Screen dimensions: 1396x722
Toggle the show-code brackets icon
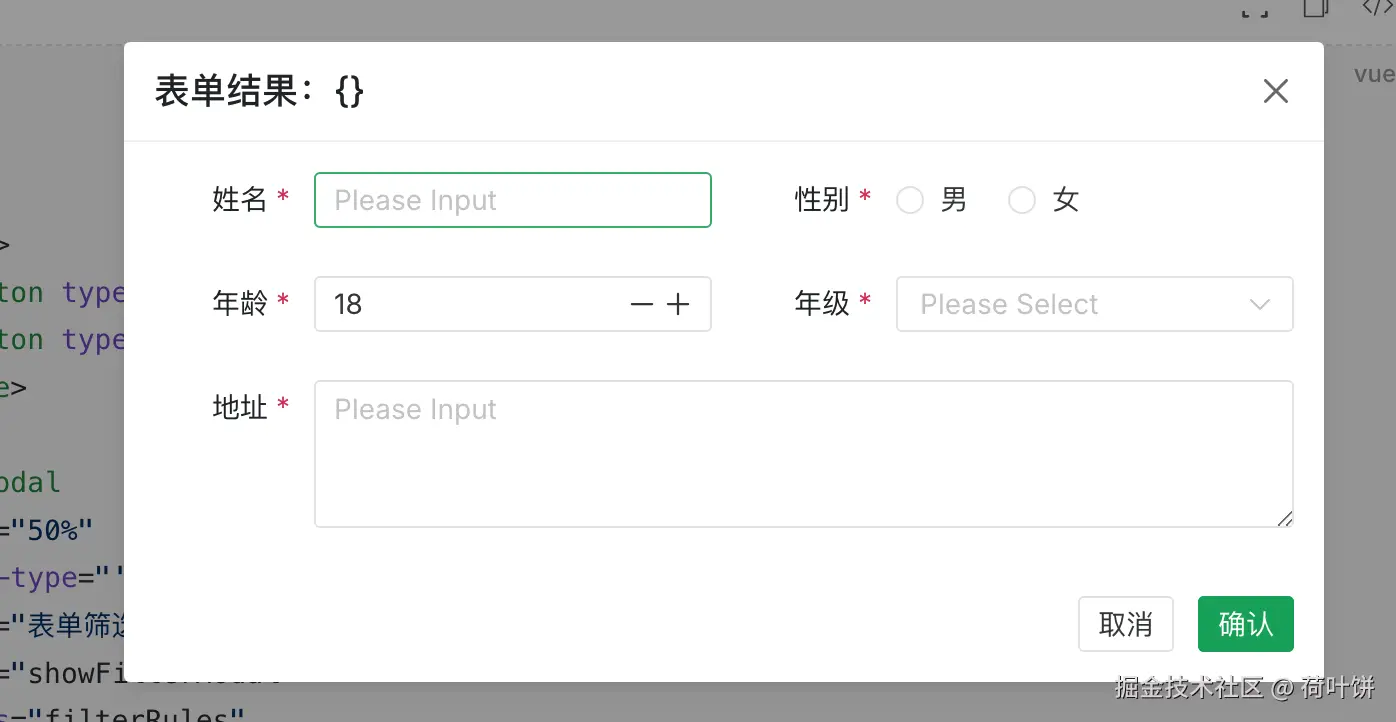pyautogui.click(x=1376, y=8)
